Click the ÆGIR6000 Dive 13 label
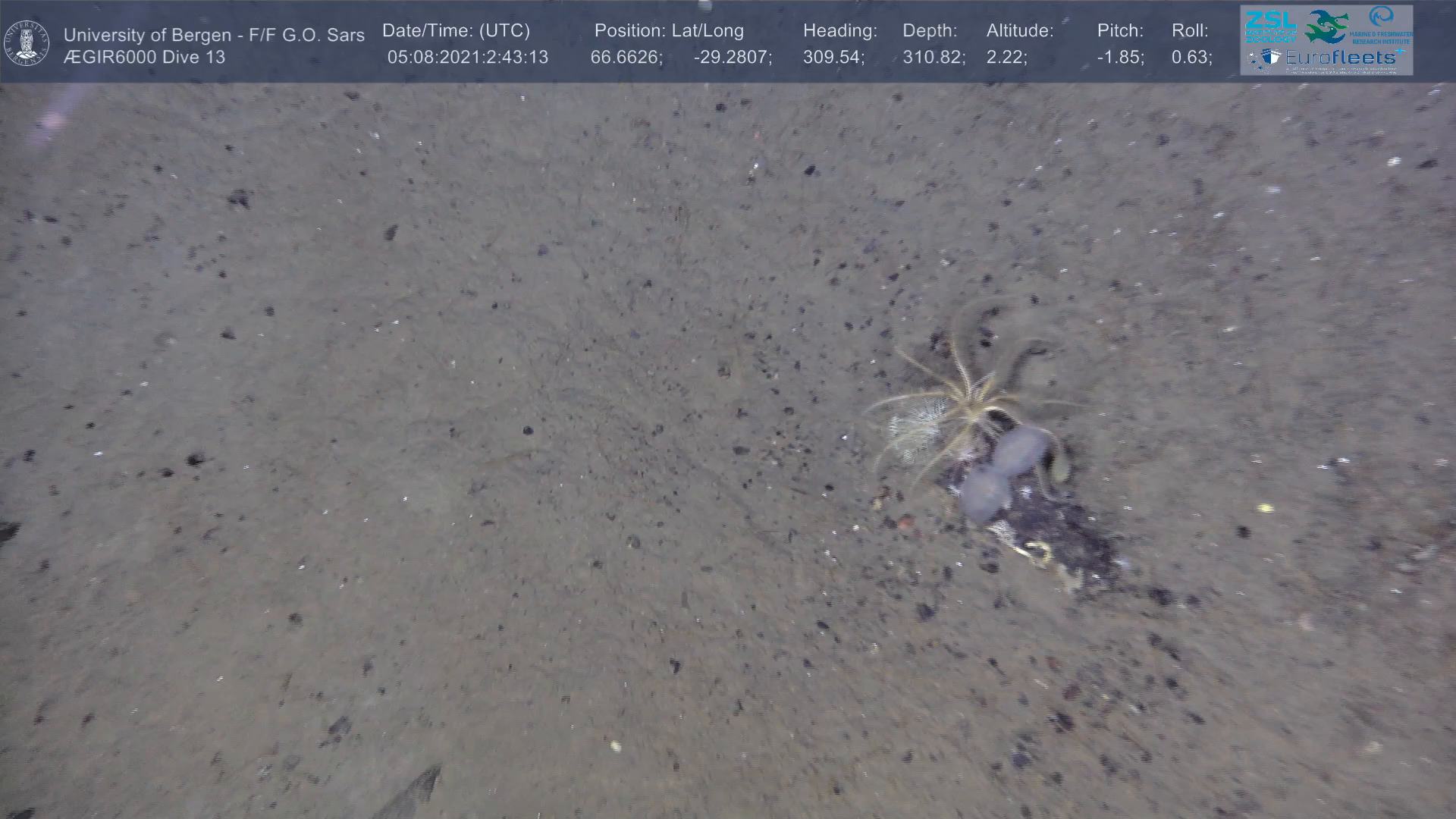The height and width of the screenshot is (819, 1456). tap(144, 58)
